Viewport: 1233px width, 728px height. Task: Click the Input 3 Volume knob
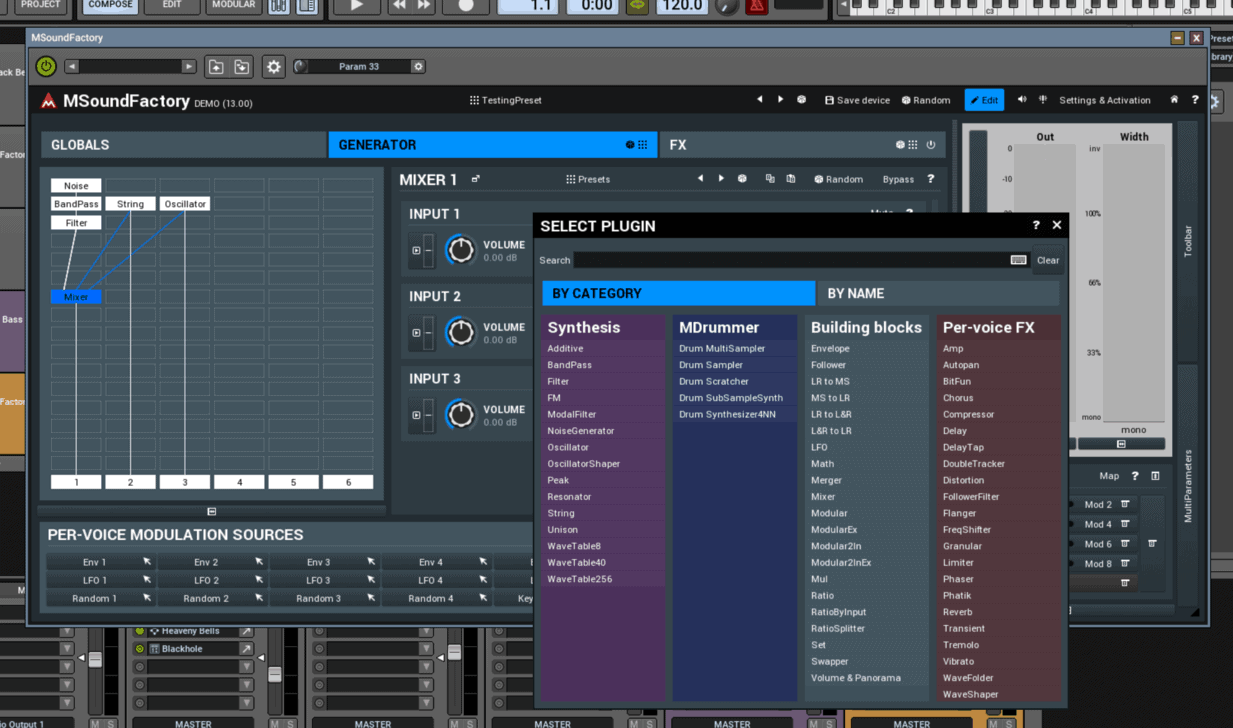460,414
